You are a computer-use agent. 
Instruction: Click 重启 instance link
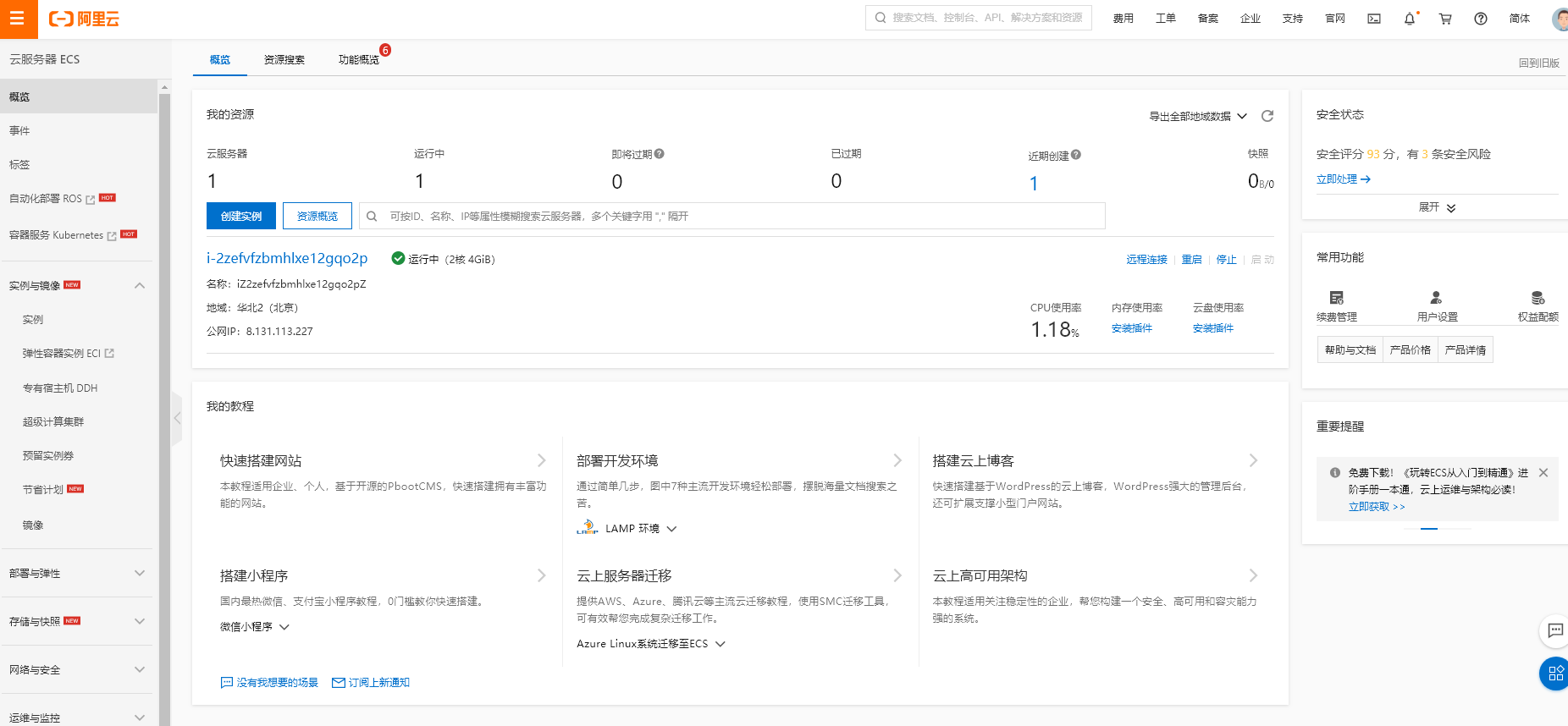pos(1191,260)
